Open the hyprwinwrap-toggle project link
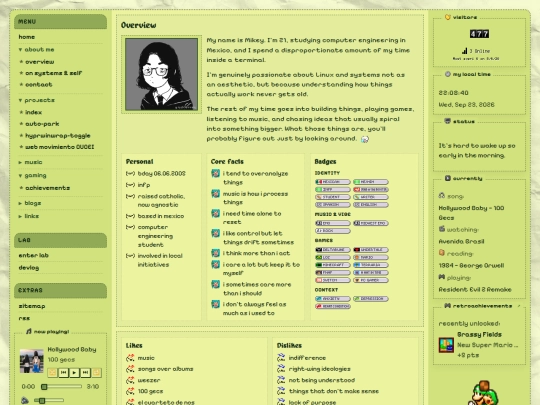The width and height of the screenshot is (540, 405). click(x=58, y=136)
